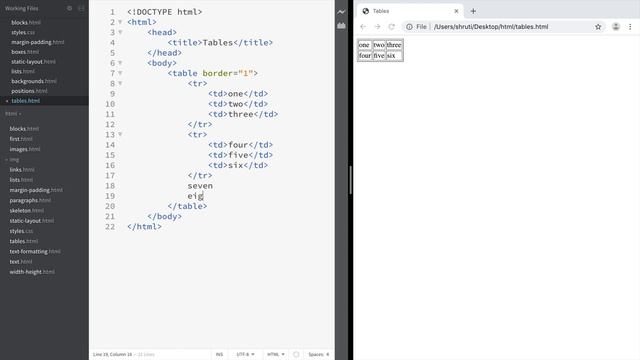Image resolution: width=640 pixels, height=360 pixels.
Task: Place cursor on title Tables line 4
Action: (218, 42)
